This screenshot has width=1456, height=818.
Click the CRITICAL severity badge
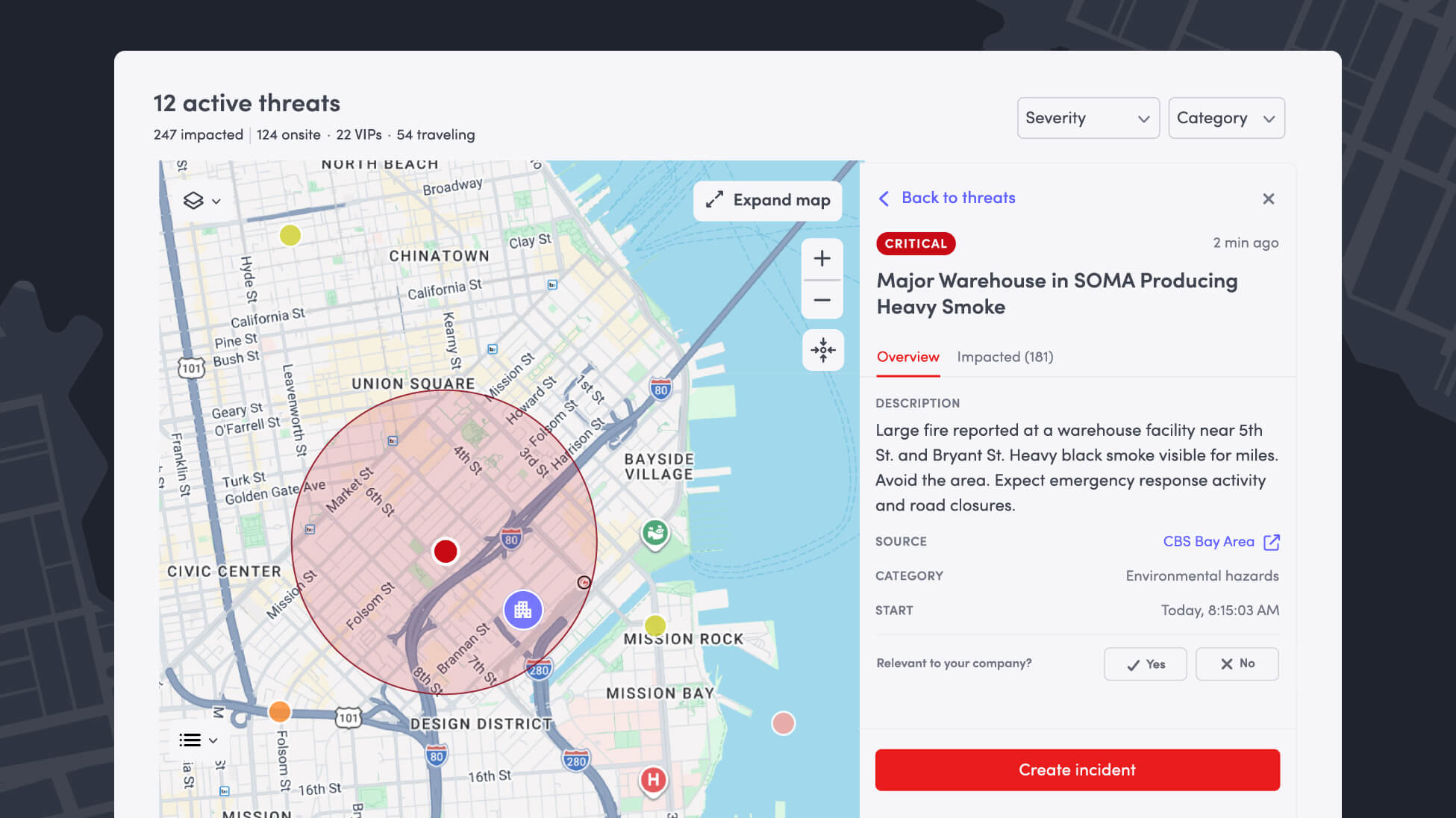916,243
